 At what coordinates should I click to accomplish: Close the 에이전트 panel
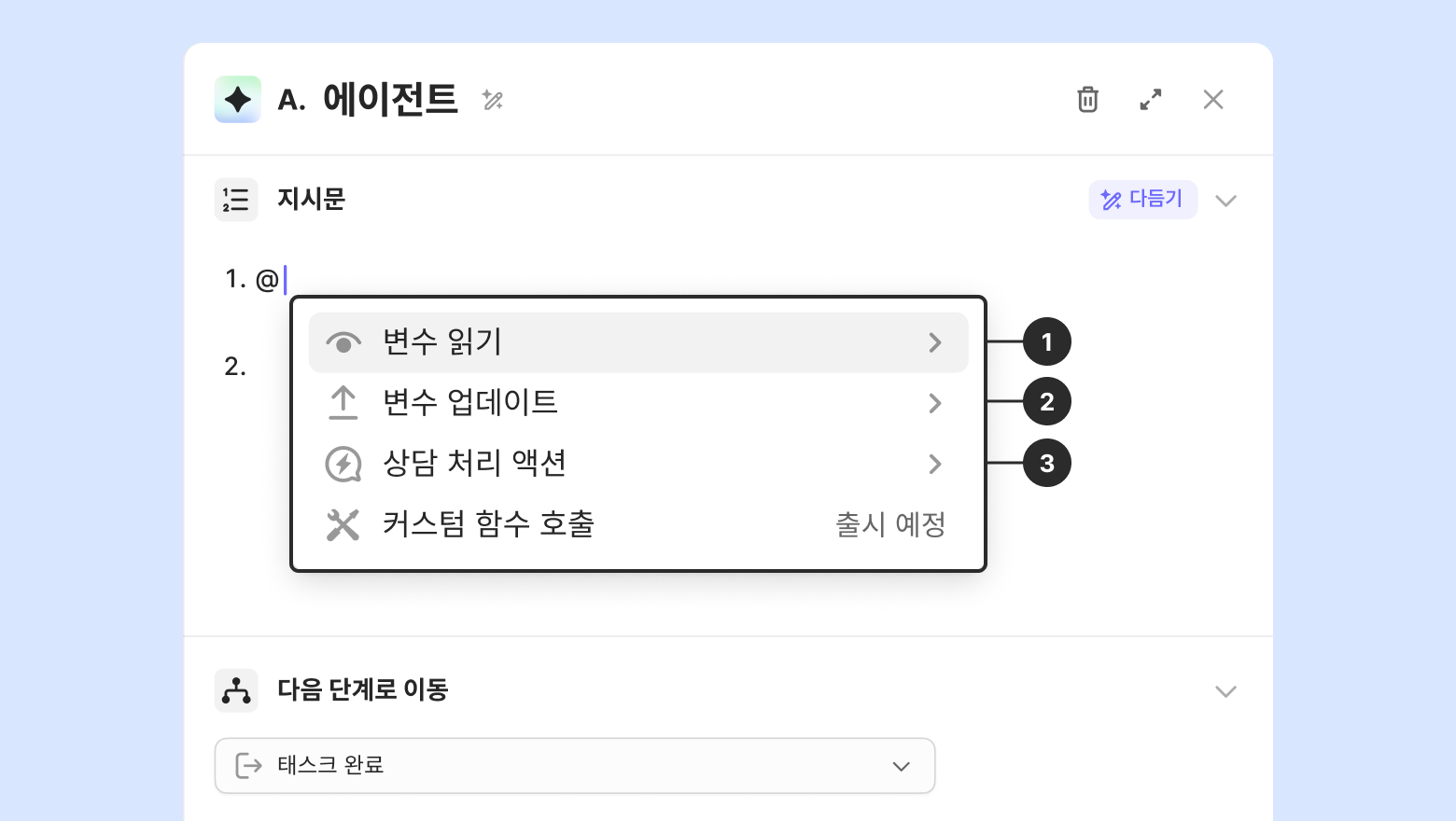(x=1213, y=100)
